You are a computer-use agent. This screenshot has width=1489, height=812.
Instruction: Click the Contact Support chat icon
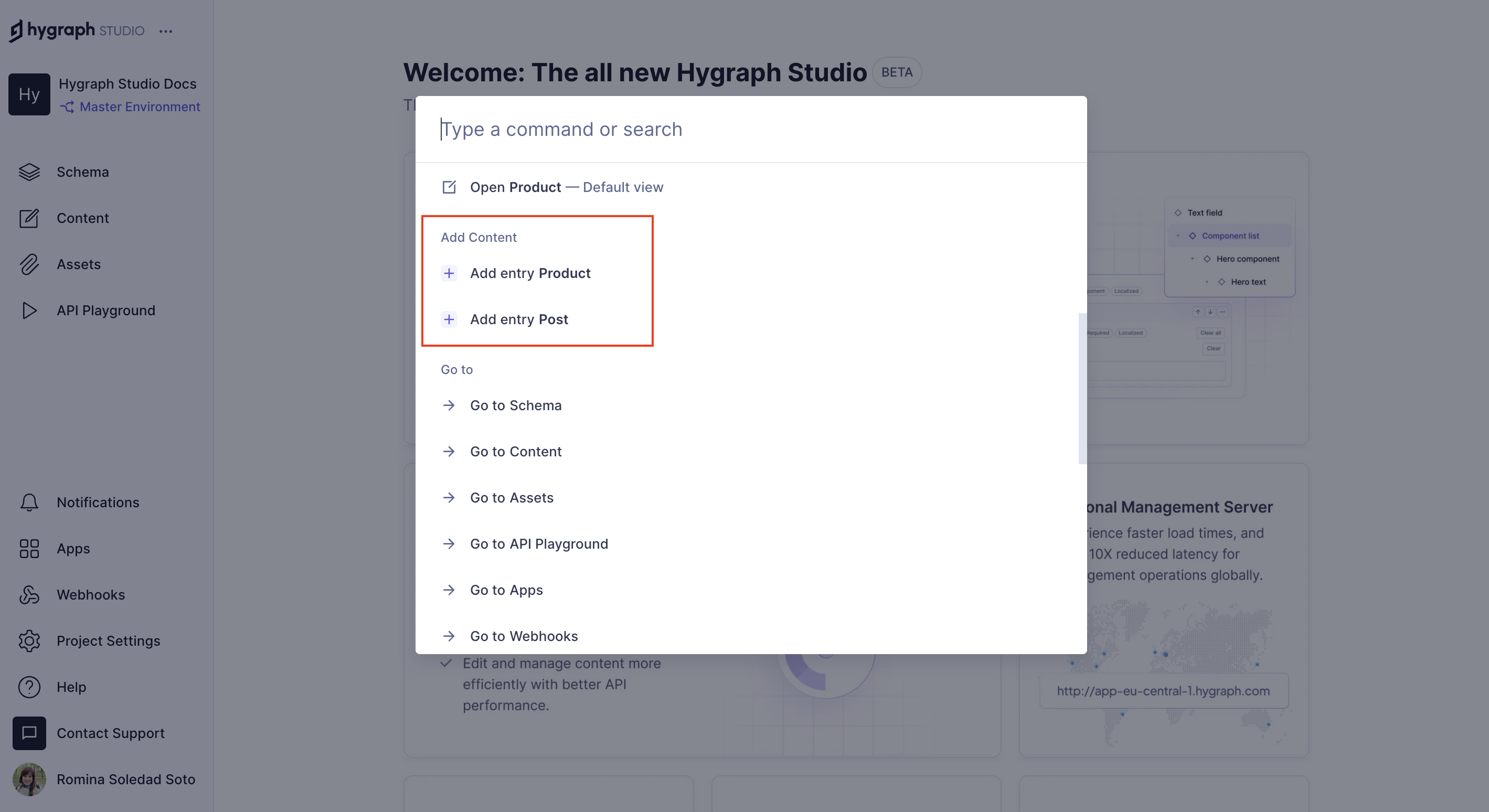(x=28, y=732)
